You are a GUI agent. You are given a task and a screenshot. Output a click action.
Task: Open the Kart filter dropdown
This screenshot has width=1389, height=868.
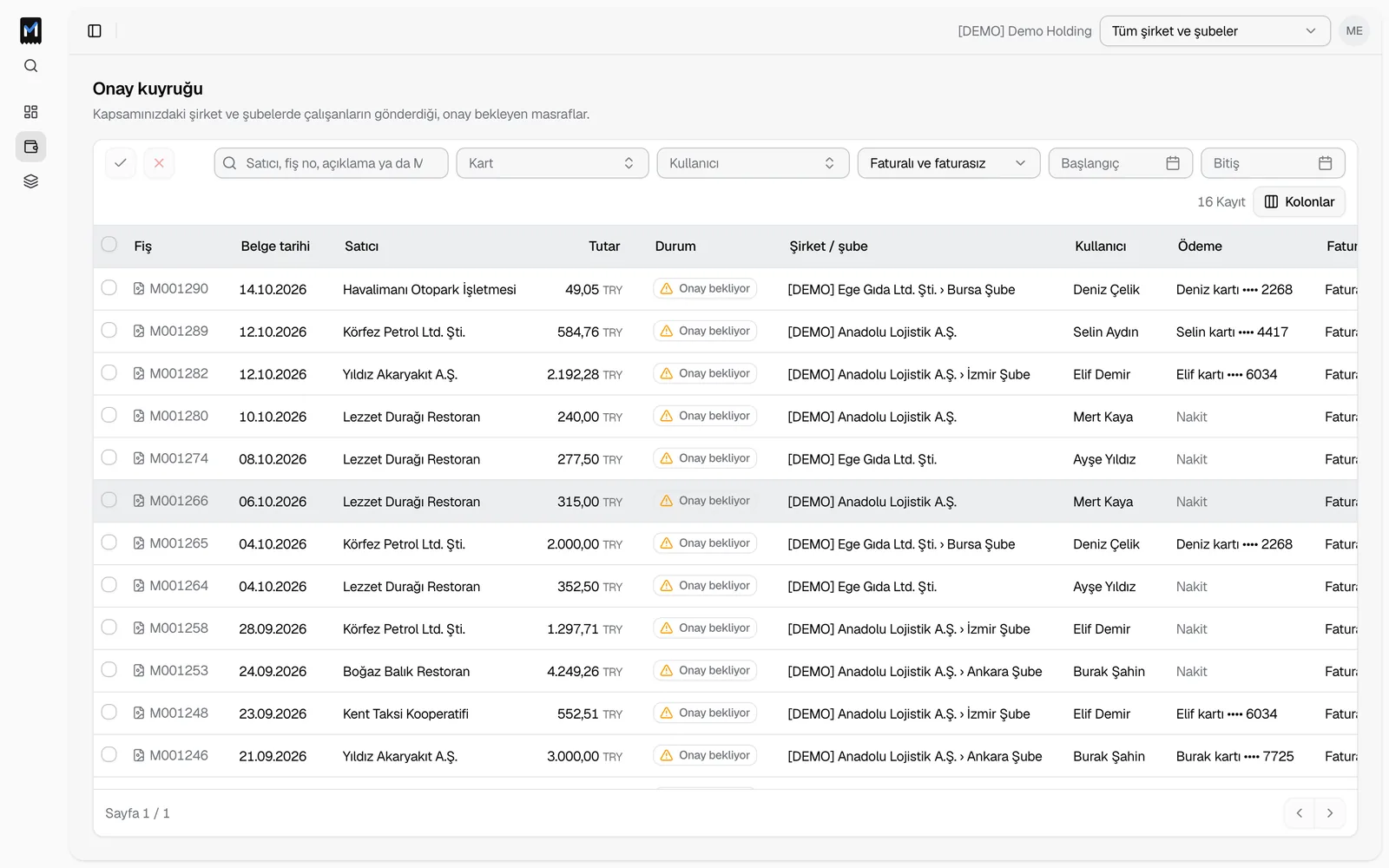coord(552,163)
